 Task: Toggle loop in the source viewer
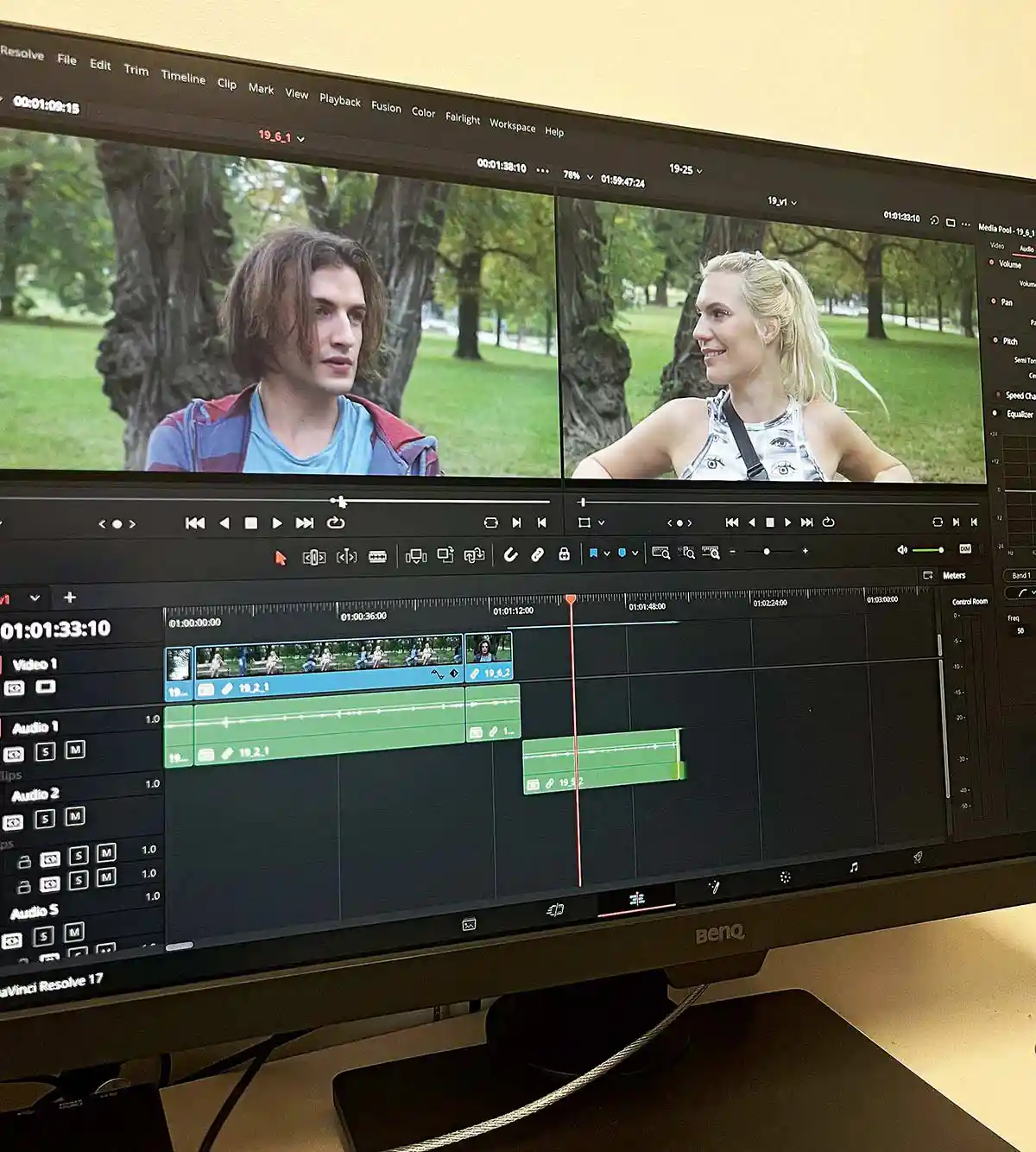coord(336,522)
